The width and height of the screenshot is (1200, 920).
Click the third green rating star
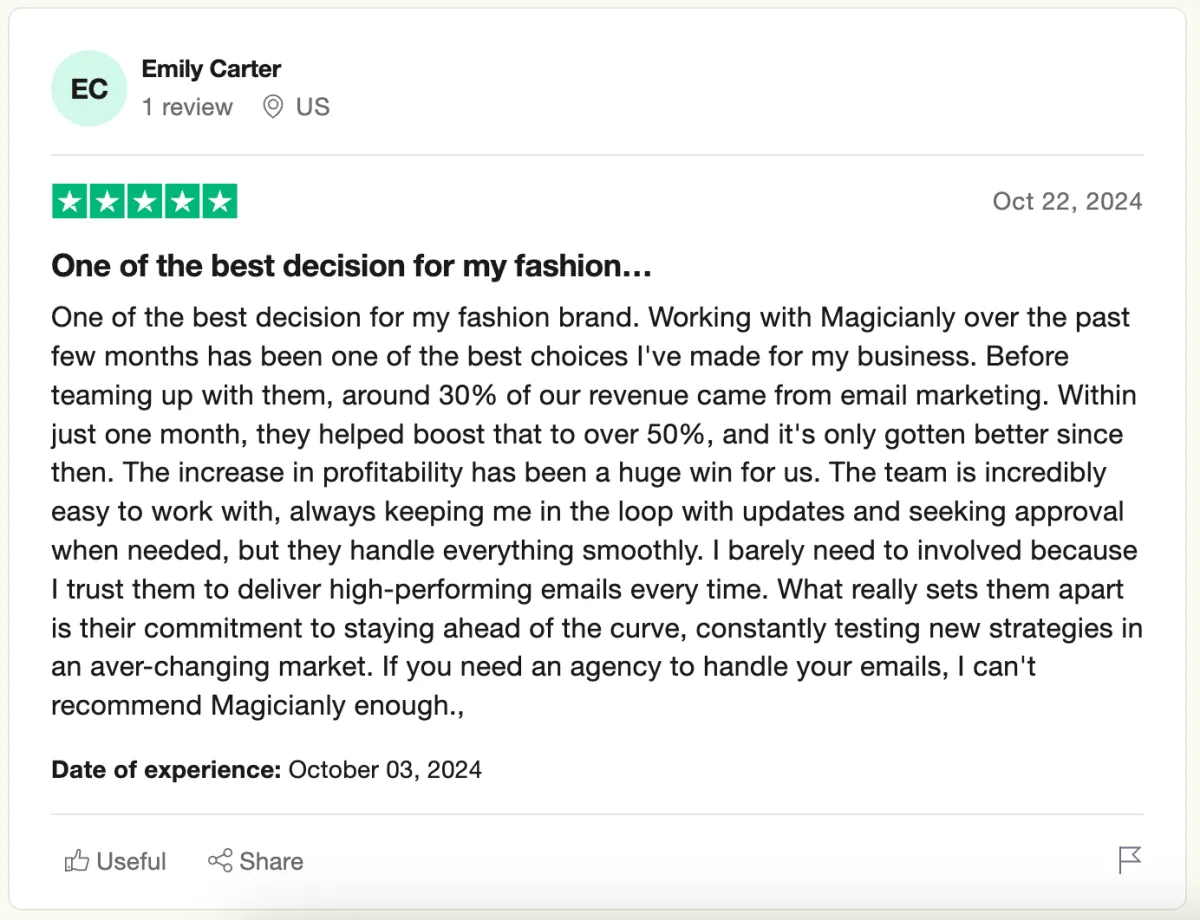(144, 201)
